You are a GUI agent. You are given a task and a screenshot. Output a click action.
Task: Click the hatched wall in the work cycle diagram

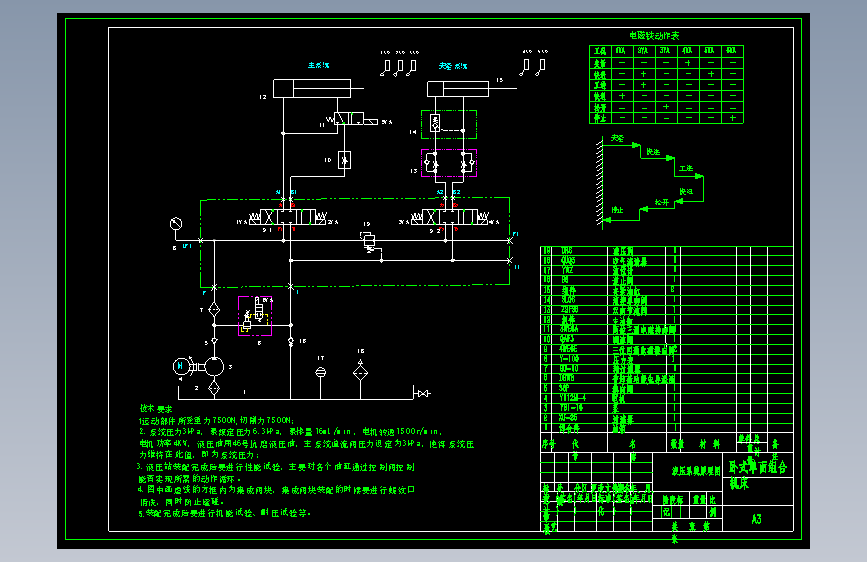point(599,182)
